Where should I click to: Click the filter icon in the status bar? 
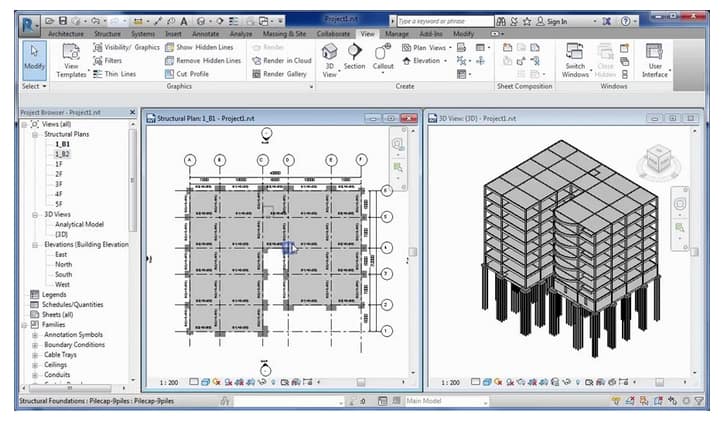(699, 401)
